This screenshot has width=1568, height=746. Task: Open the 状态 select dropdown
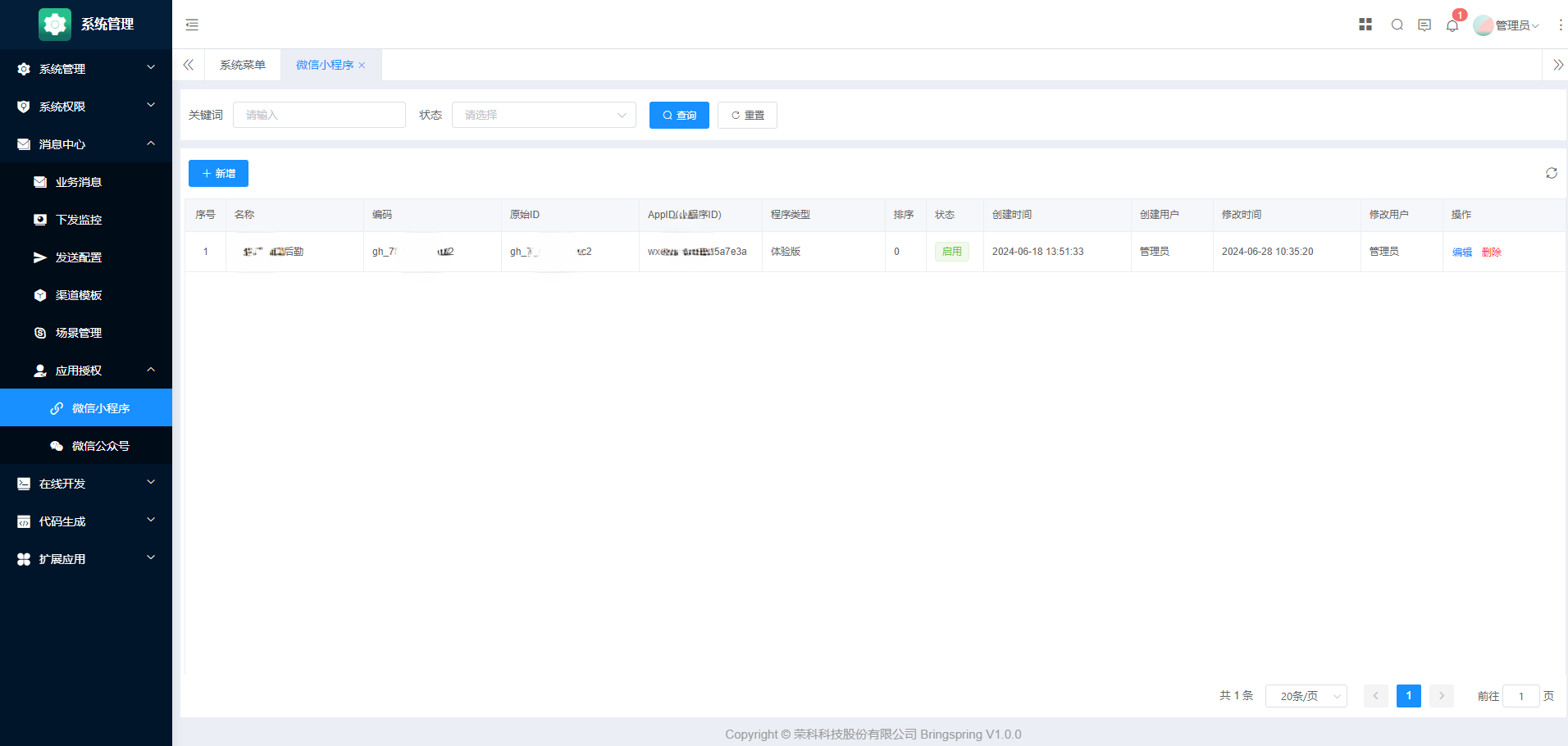tap(544, 115)
